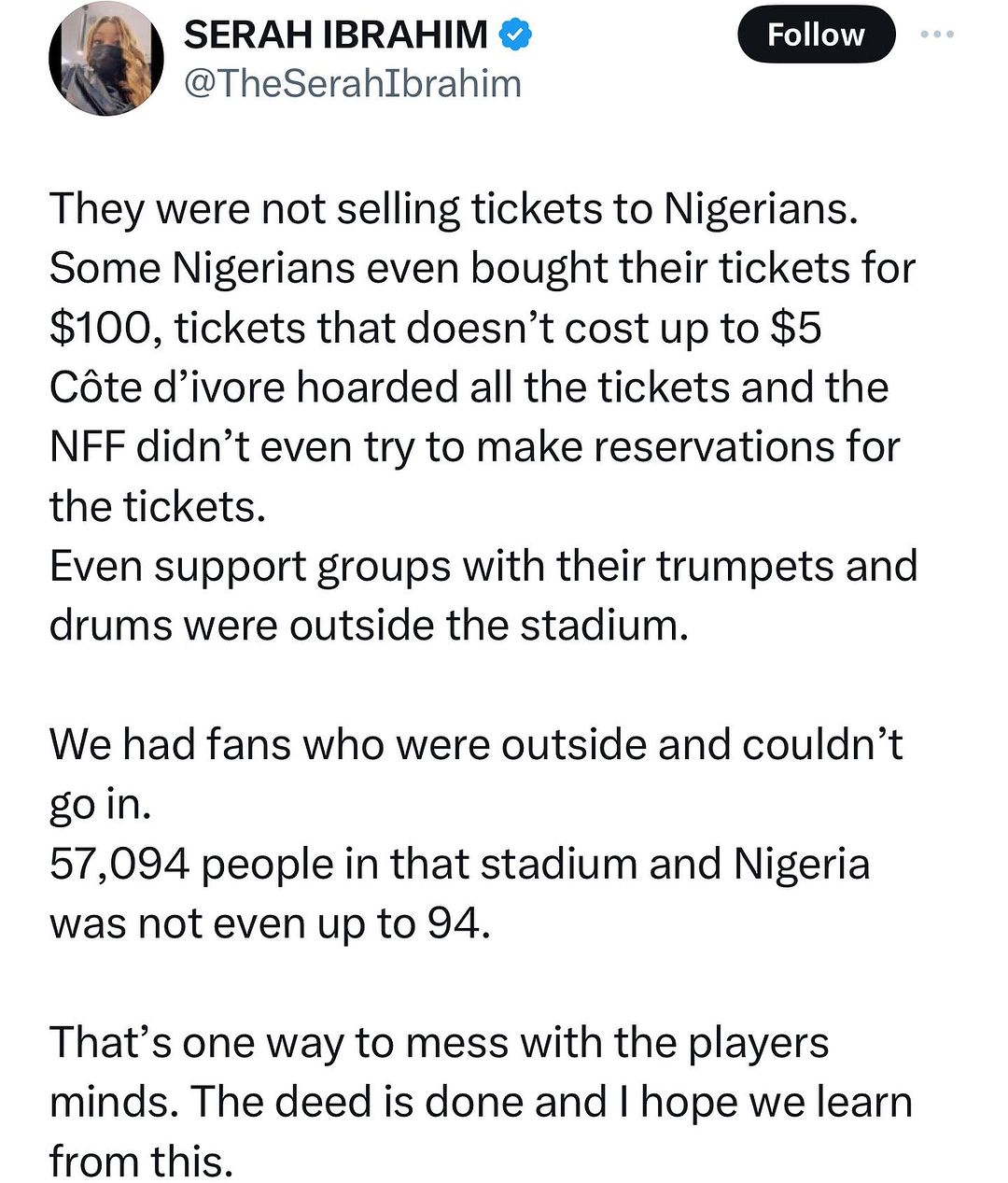Click the final line 'from this.'

(140, 1162)
